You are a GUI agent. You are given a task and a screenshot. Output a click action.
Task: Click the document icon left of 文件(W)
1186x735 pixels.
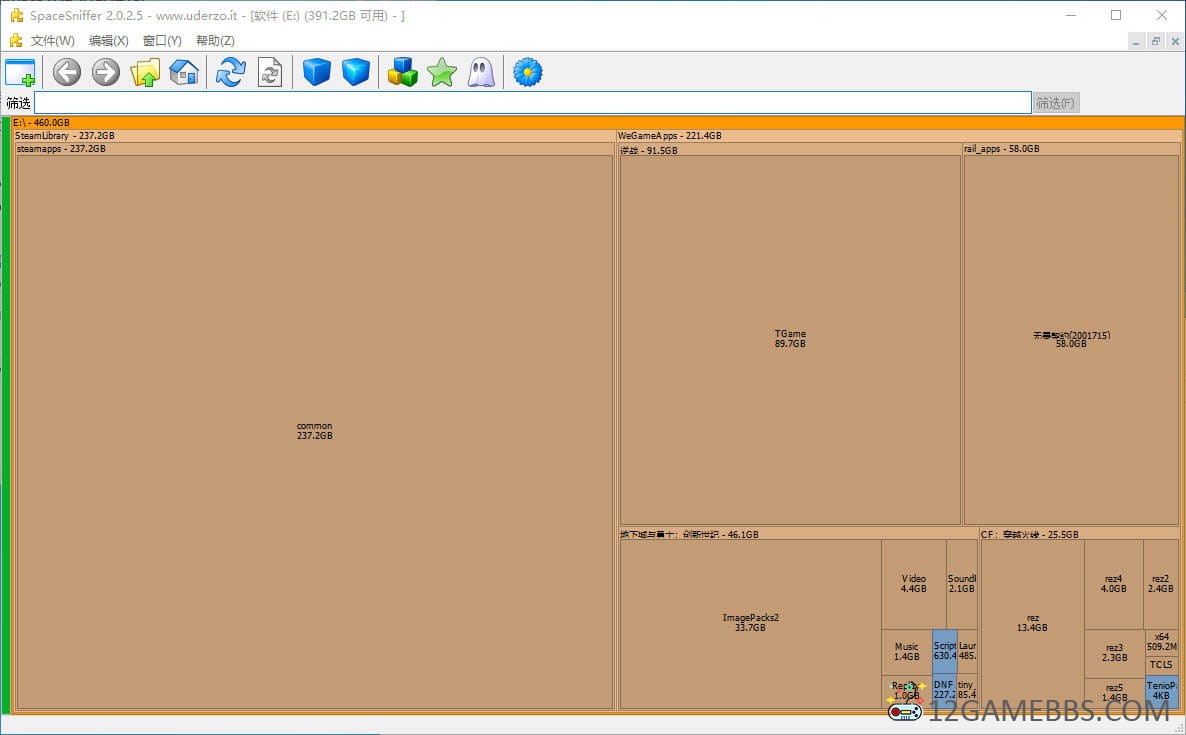tap(16, 40)
